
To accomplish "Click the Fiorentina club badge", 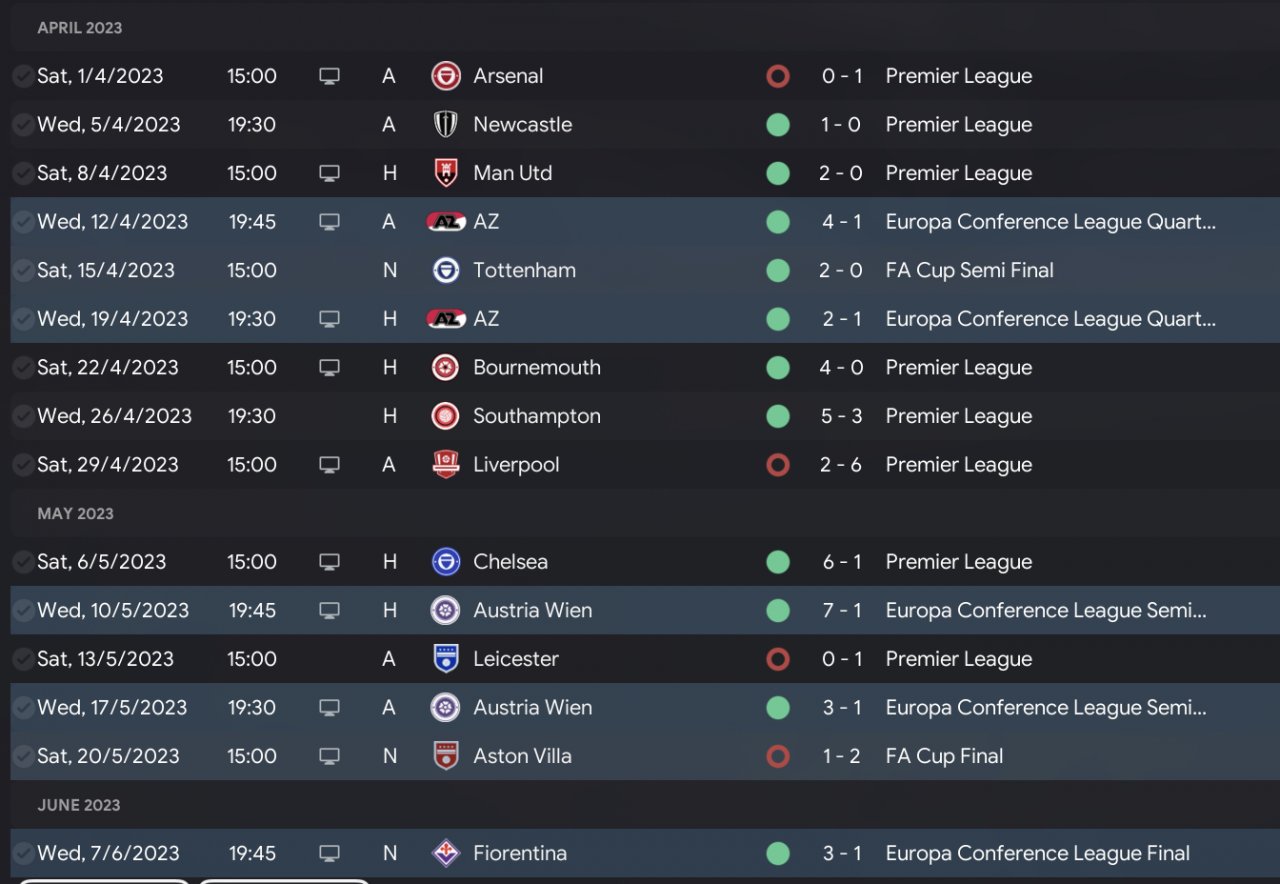I will tap(445, 854).
